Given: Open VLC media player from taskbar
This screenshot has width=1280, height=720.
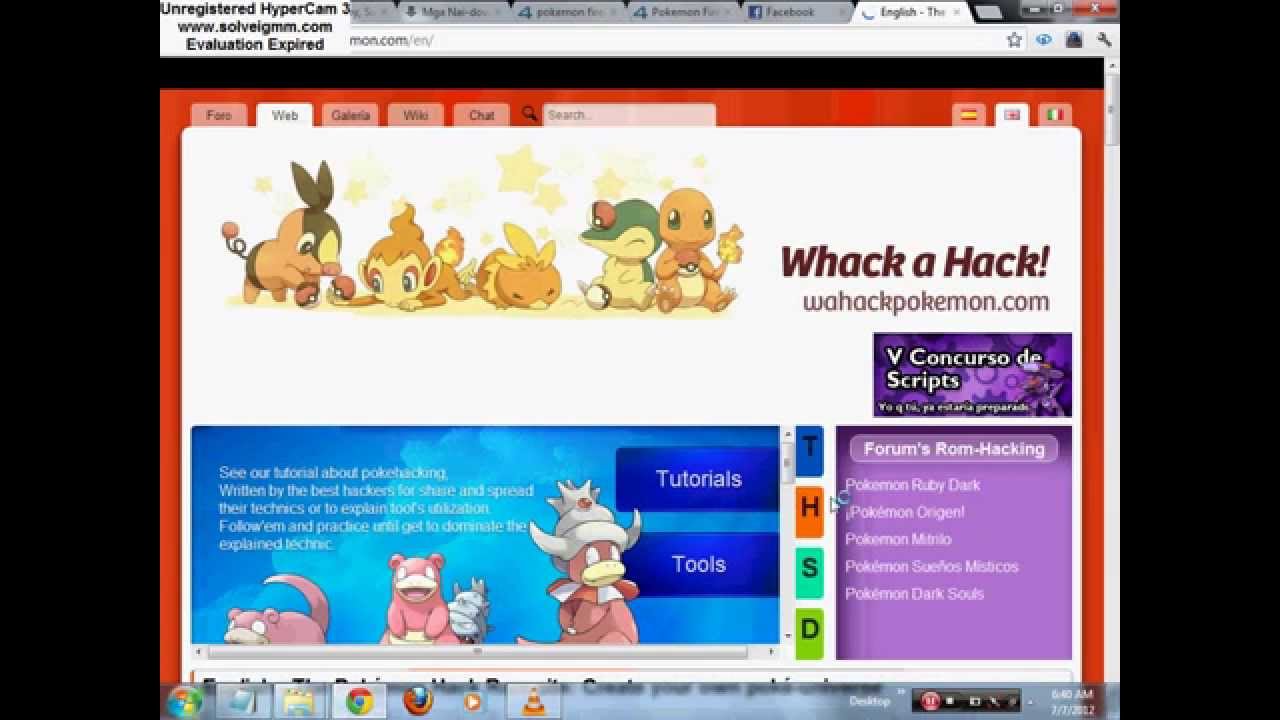Looking at the screenshot, I should click(535, 701).
